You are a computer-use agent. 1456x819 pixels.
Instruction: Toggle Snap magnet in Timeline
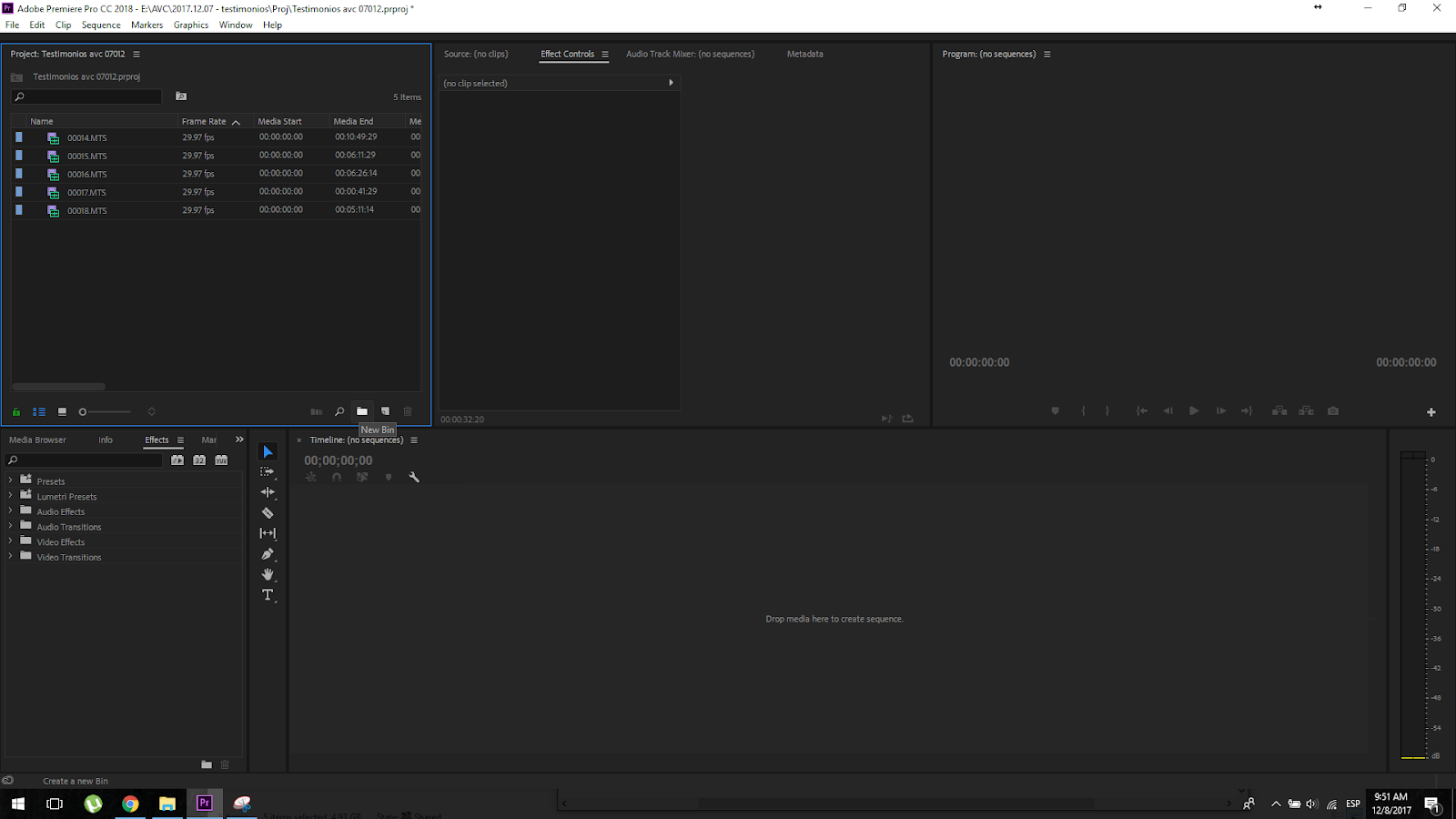(x=337, y=477)
